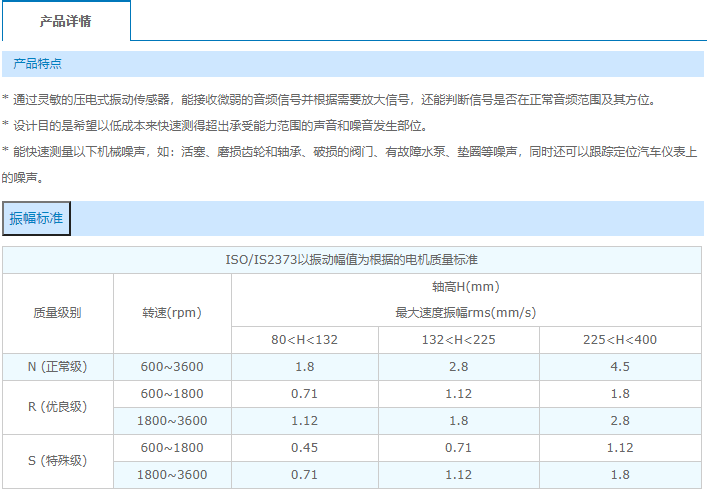Click the 4.5 value cell
Viewport: 708px width, 495px height.
[x=620, y=366]
